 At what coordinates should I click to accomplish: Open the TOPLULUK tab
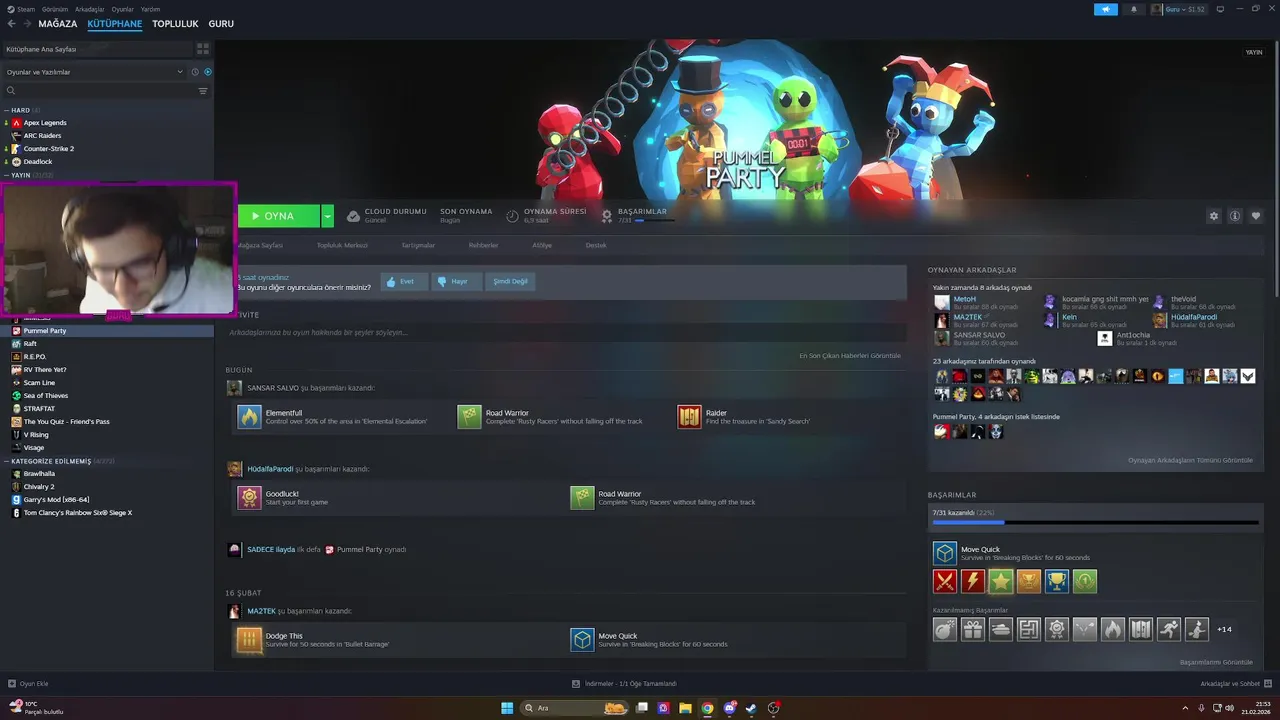[x=175, y=23]
